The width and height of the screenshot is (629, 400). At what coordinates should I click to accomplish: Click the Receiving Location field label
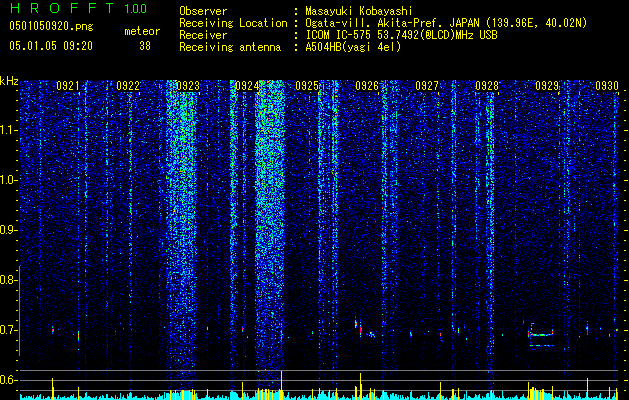click(x=233, y=23)
